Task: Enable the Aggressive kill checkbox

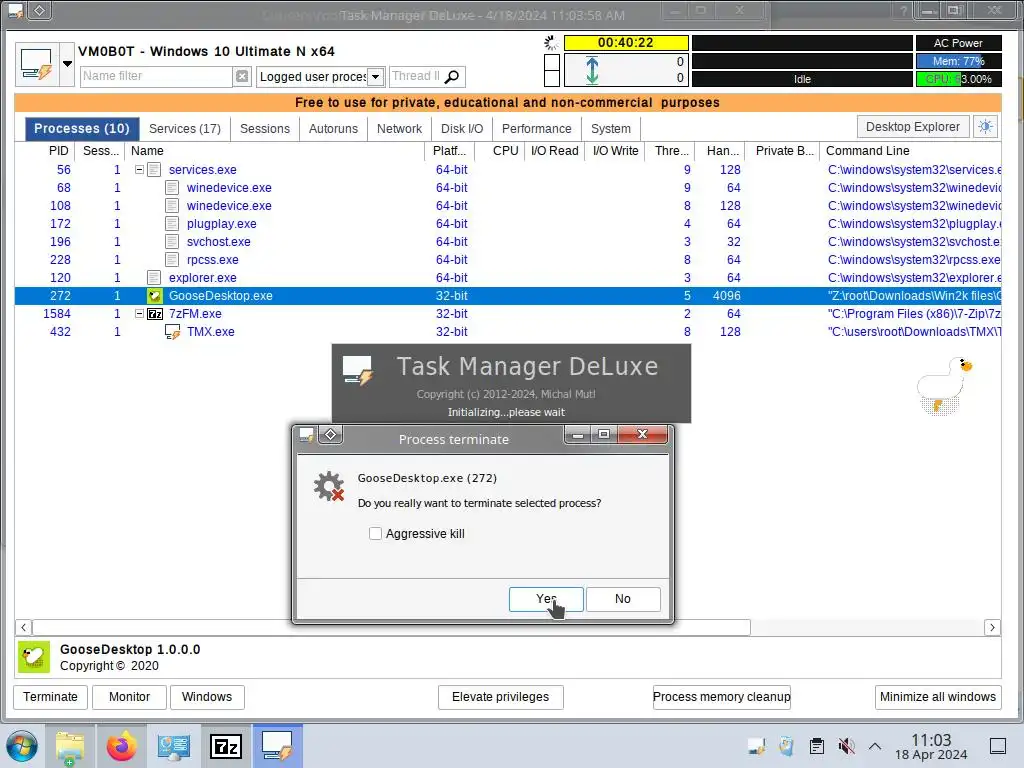Action: [x=376, y=534]
